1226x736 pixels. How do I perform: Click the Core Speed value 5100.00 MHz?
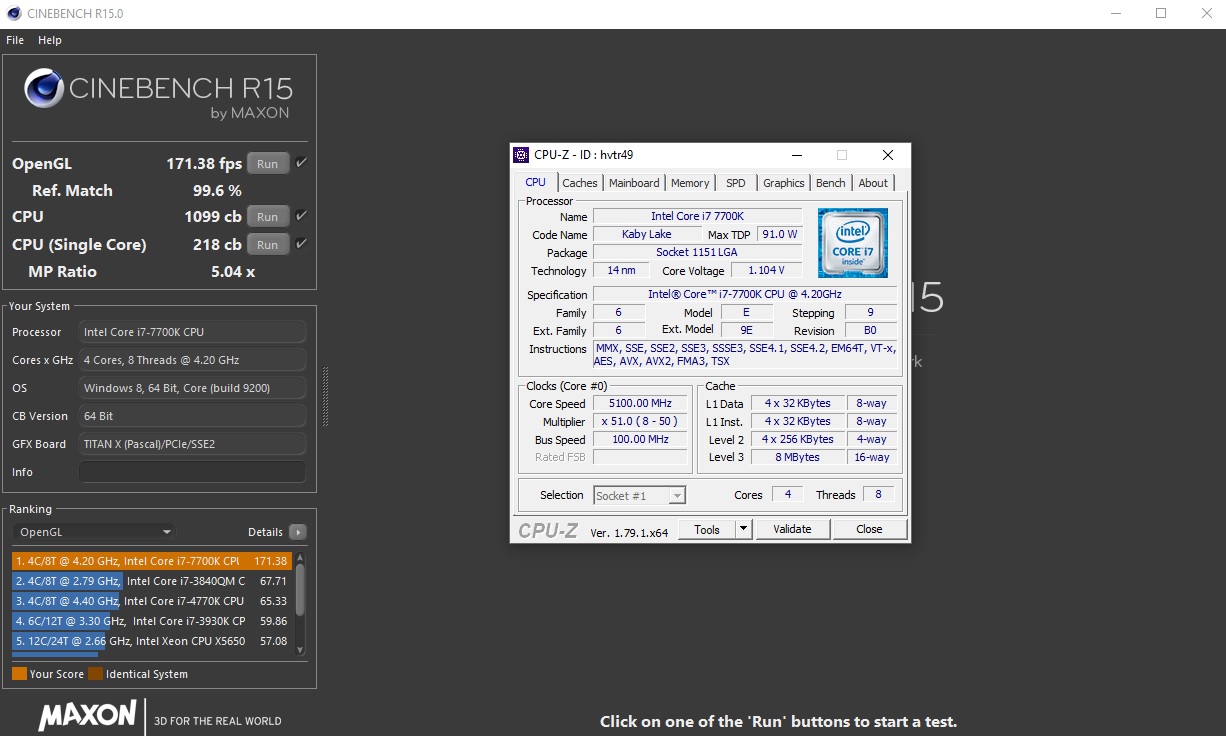point(640,404)
